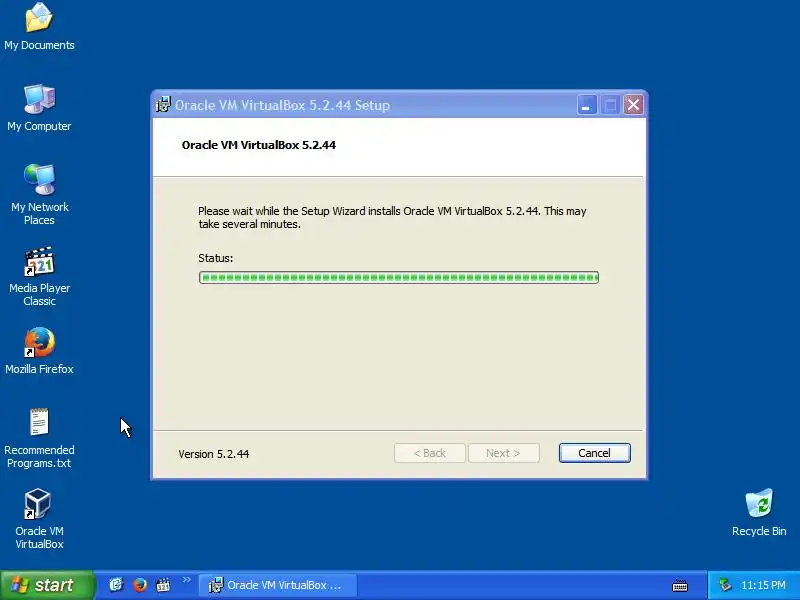The width and height of the screenshot is (800, 600).
Task: Expand the Quick Launch overflow chevron
Action: [186, 580]
